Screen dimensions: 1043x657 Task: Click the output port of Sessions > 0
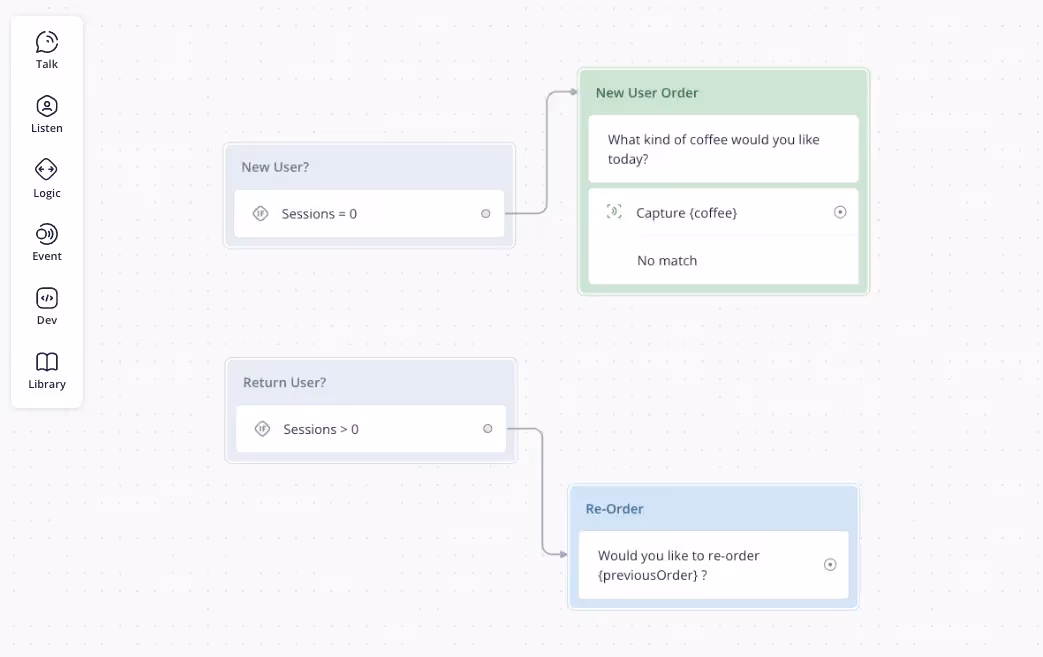(x=488, y=429)
